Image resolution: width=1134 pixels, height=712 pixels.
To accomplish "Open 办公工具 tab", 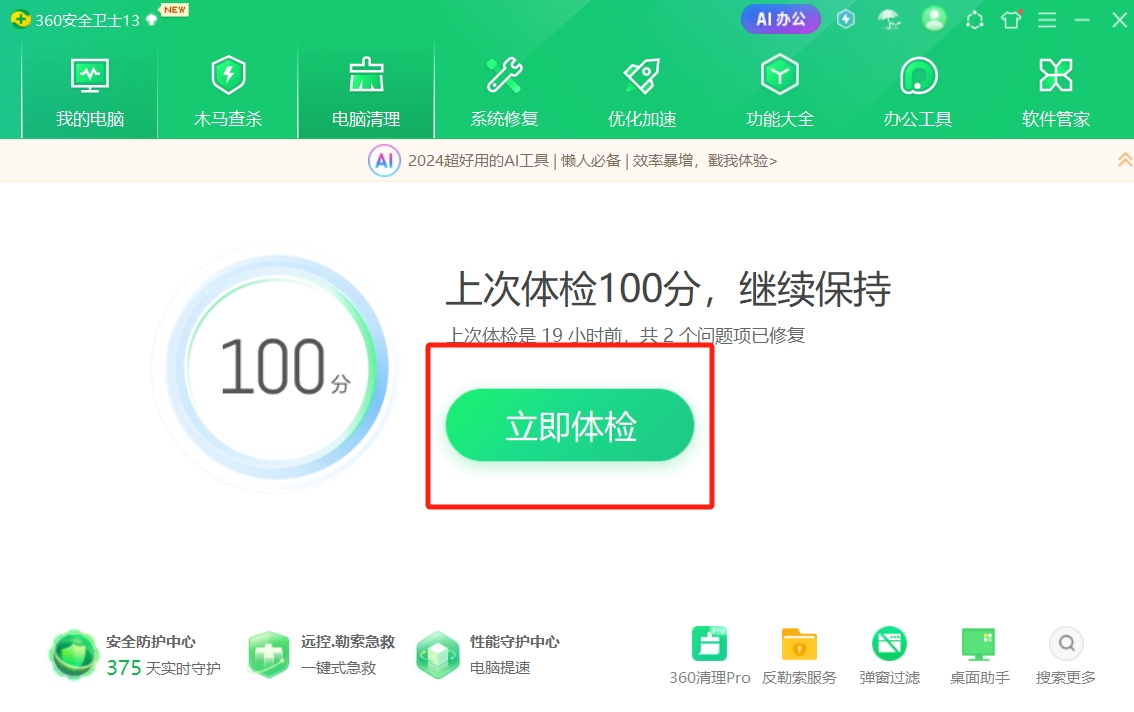I will [x=918, y=91].
